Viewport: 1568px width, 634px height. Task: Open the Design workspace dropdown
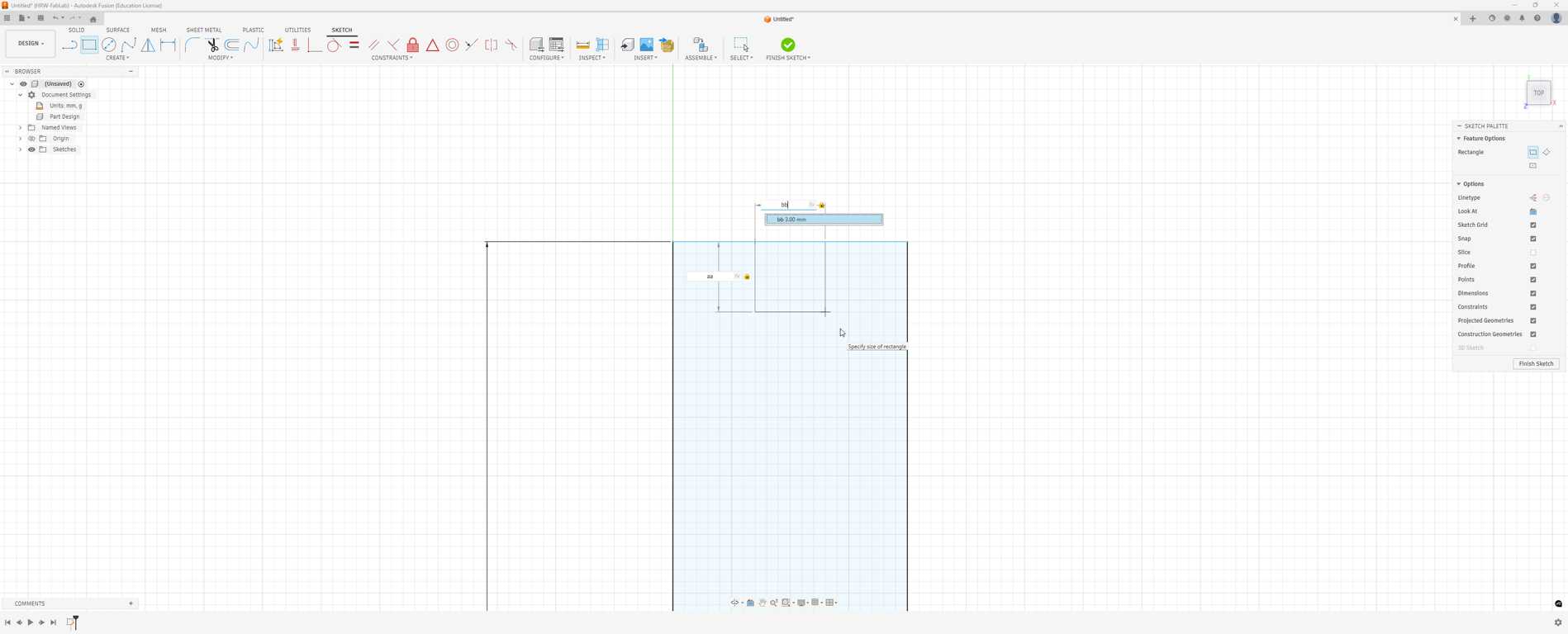[x=31, y=44]
